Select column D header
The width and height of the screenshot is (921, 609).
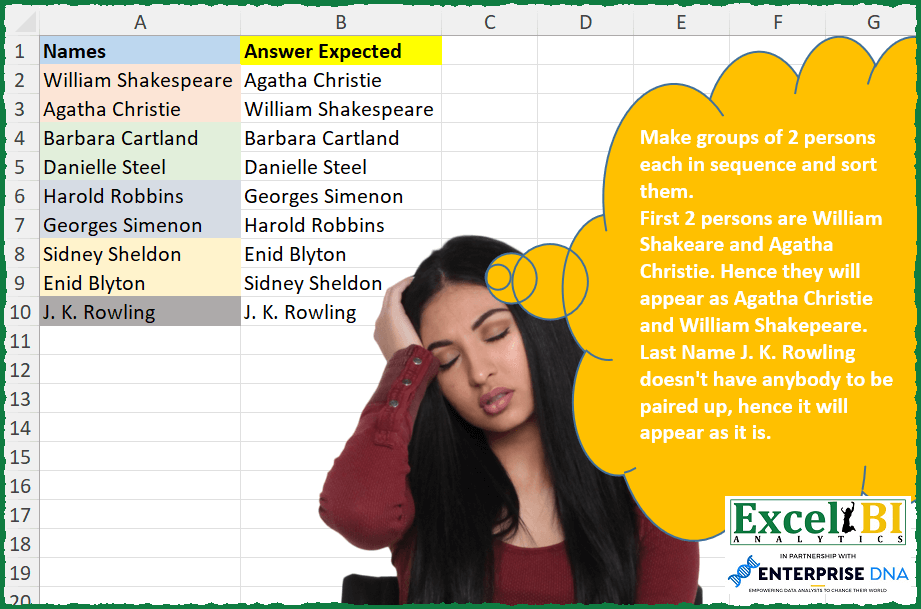(585, 22)
